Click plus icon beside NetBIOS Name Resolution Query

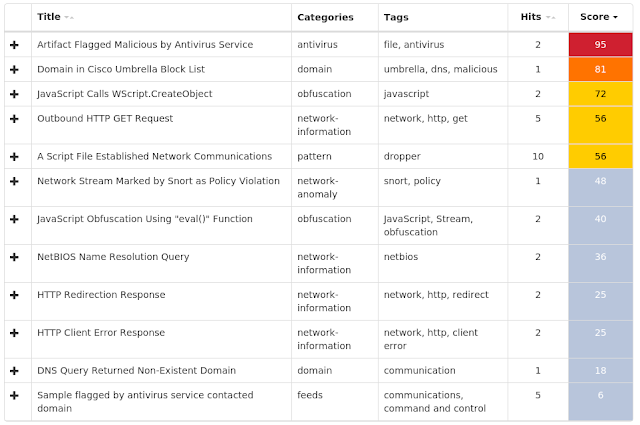[x=14, y=257]
